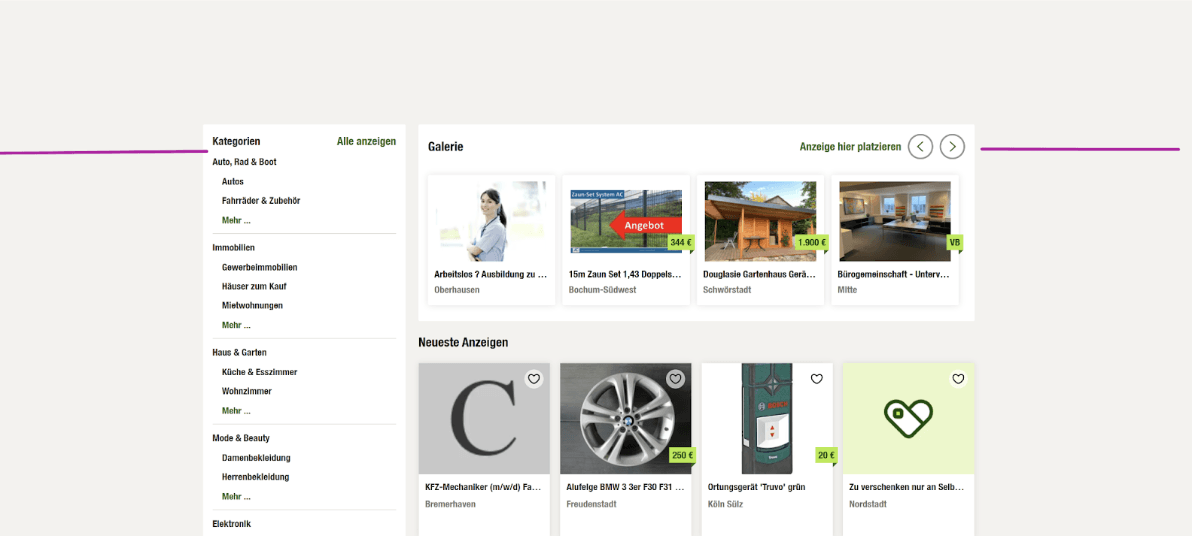Screen dimensions: 1192x536
Task: Click the Alle anzeigen link
Action: (366, 142)
